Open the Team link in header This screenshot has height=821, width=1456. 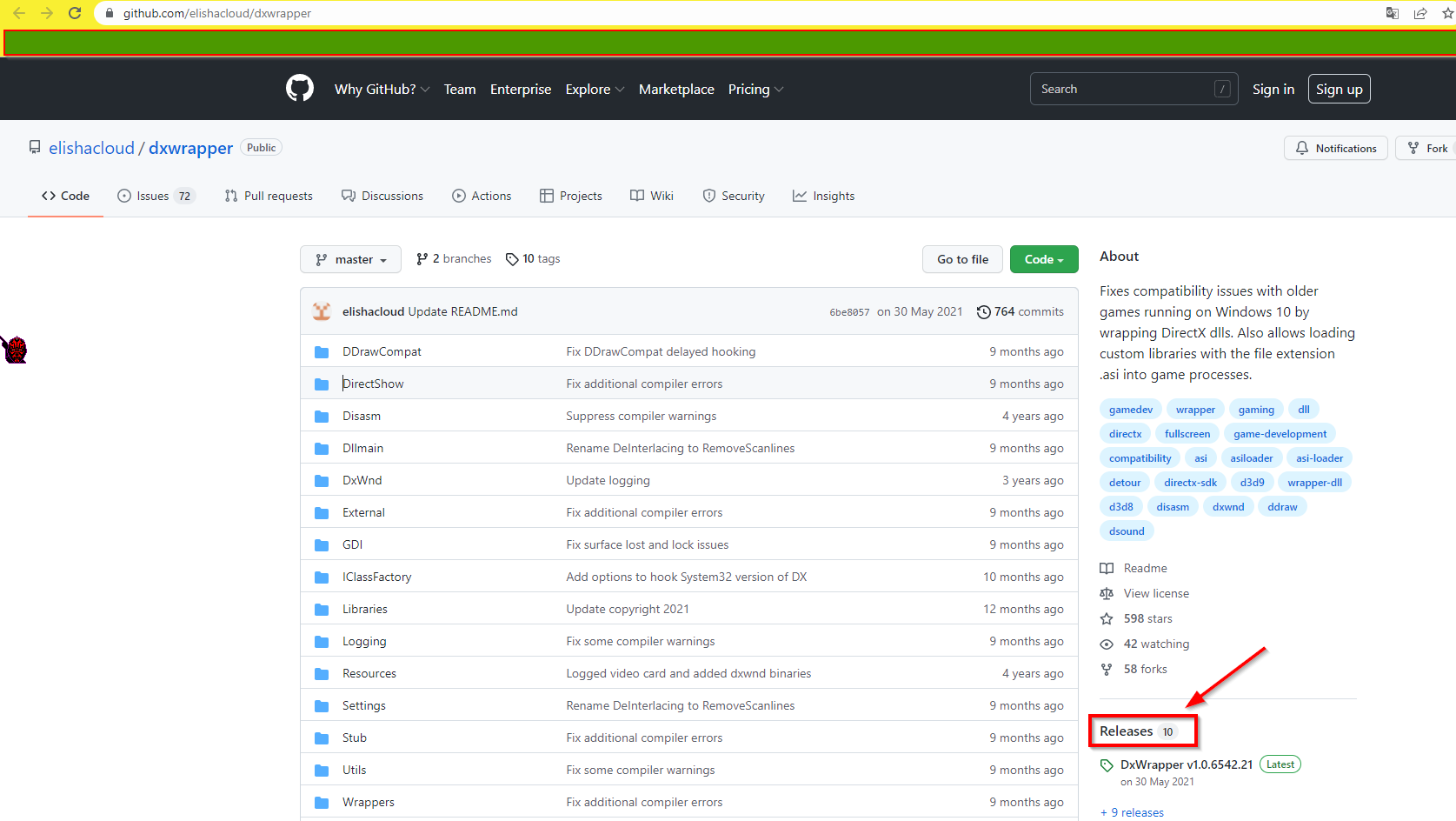tap(460, 90)
